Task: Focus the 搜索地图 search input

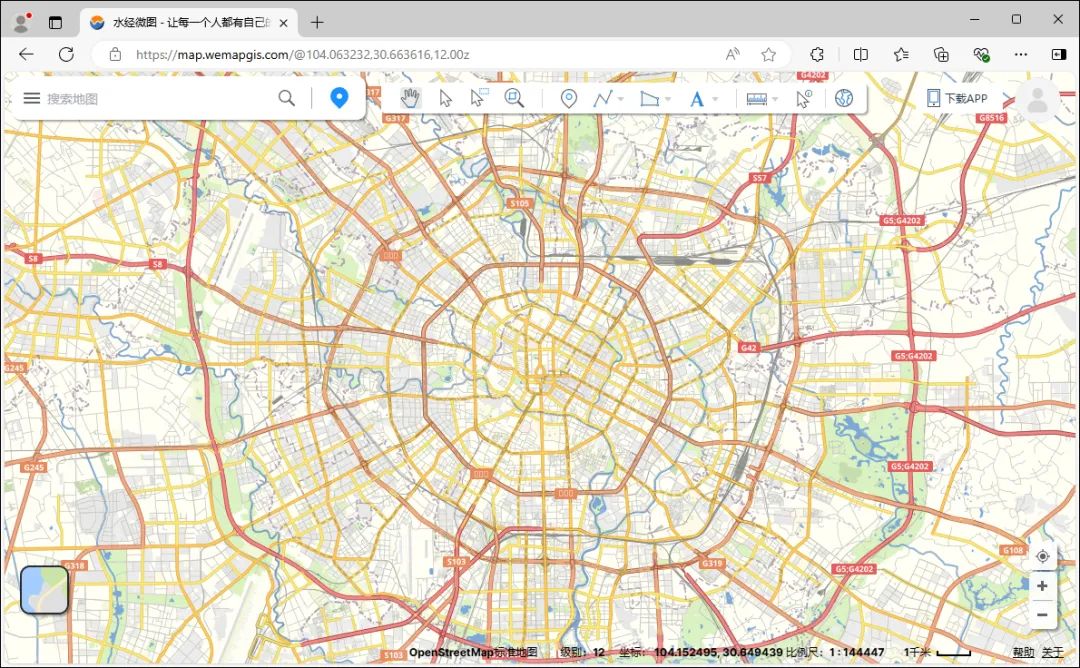Action: (x=158, y=98)
